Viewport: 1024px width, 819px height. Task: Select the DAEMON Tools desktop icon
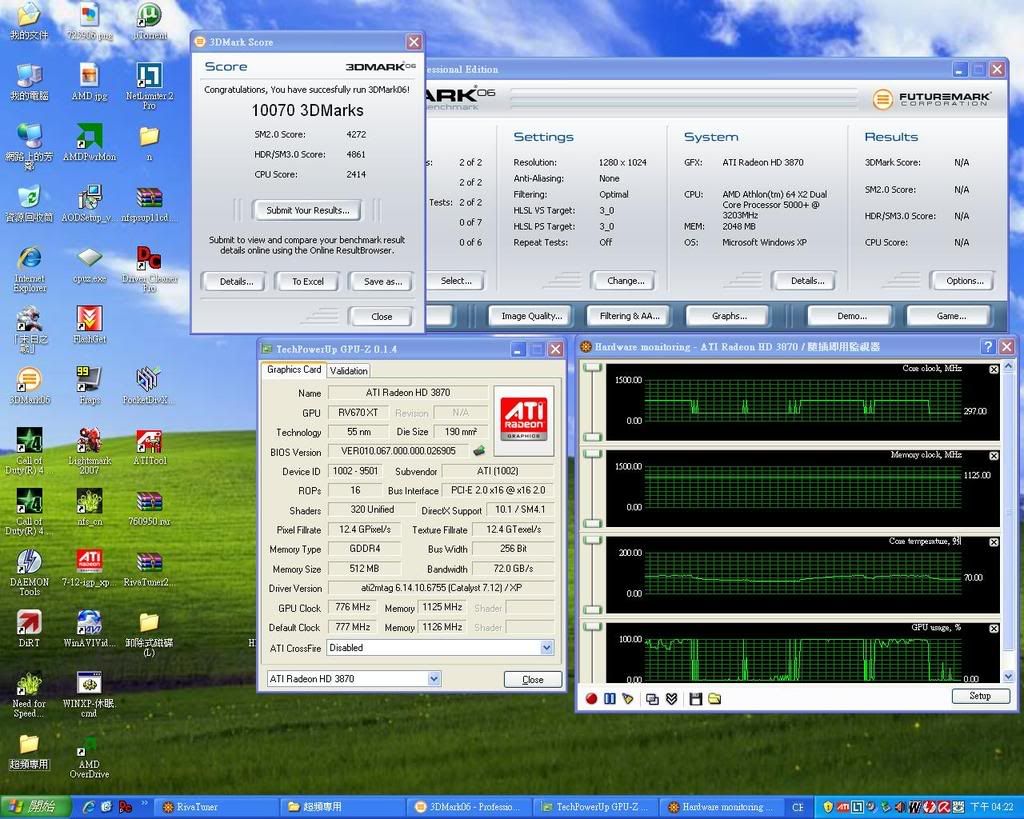point(29,572)
